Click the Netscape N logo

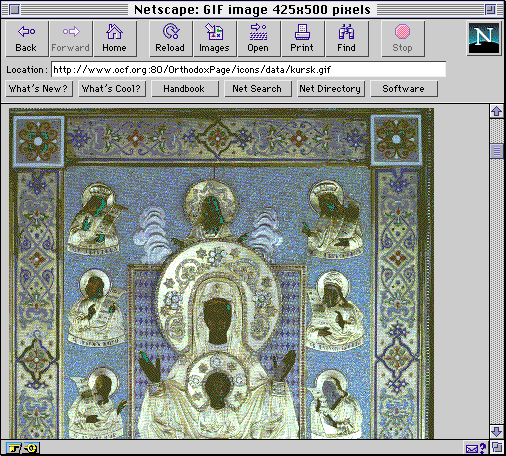click(x=484, y=38)
